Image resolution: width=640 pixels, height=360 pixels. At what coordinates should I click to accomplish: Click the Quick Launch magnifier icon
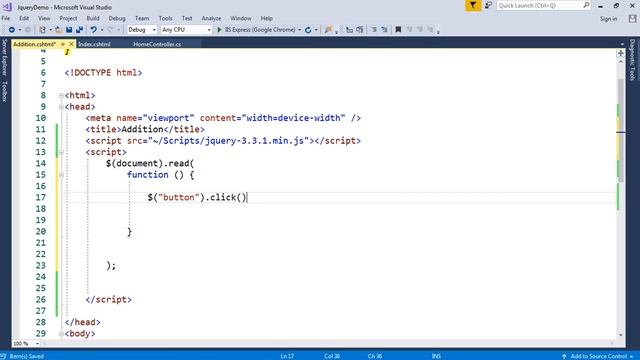(586, 5)
